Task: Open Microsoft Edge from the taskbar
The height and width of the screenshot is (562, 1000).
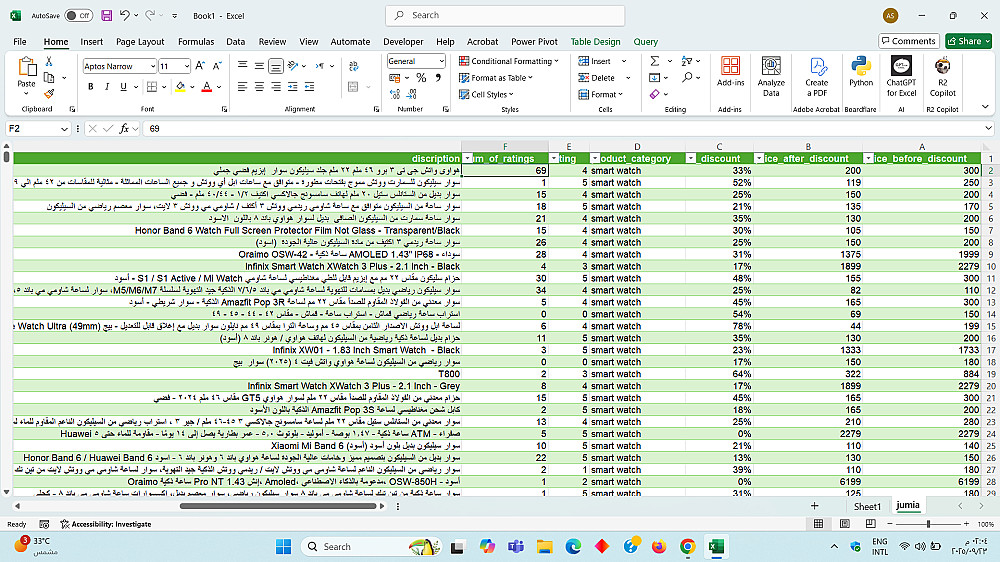Action: coord(573,547)
